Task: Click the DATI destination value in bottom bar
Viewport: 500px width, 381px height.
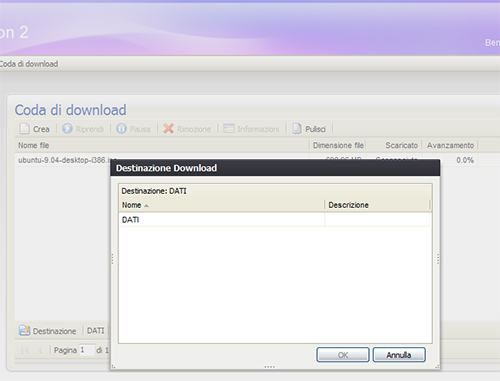Action: point(96,331)
